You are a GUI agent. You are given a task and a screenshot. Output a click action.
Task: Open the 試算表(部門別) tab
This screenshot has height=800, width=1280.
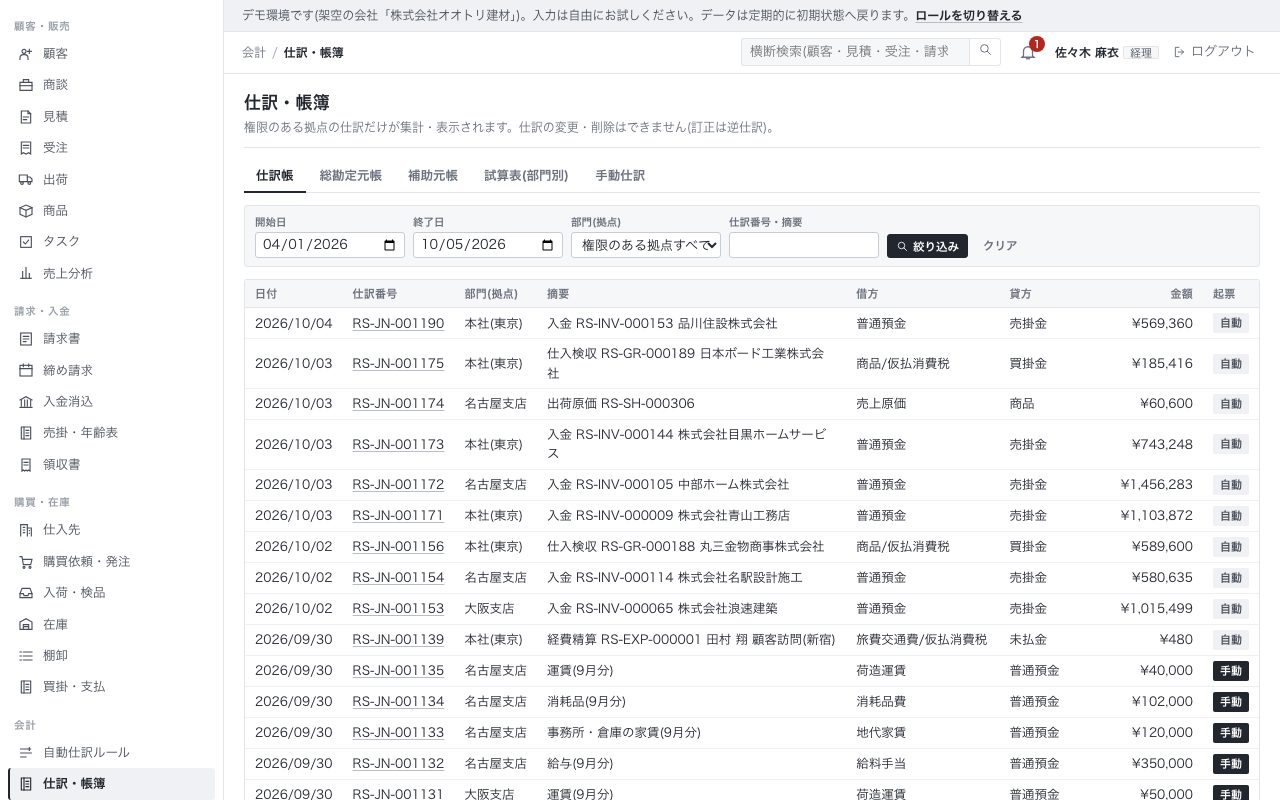(526, 176)
